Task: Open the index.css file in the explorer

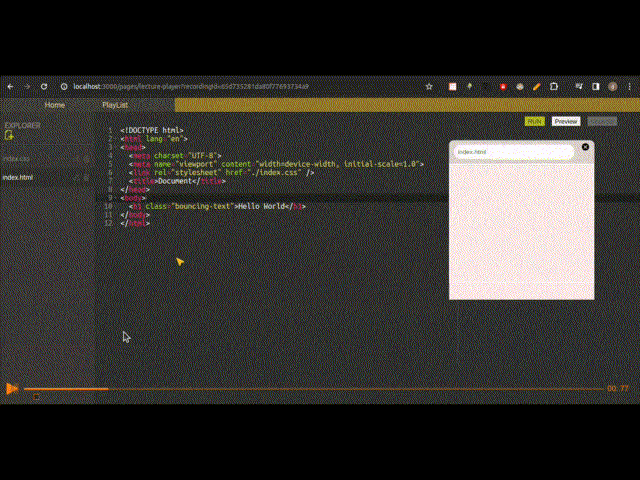Action: pos(16,159)
